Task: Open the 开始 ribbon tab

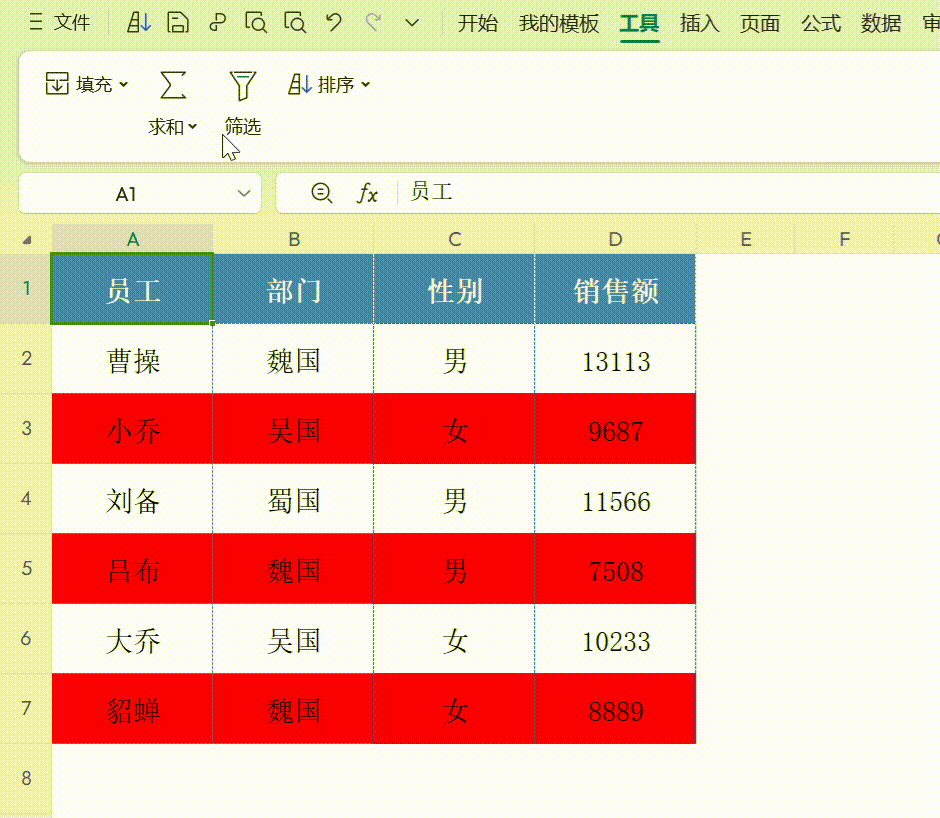Action: [478, 23]
